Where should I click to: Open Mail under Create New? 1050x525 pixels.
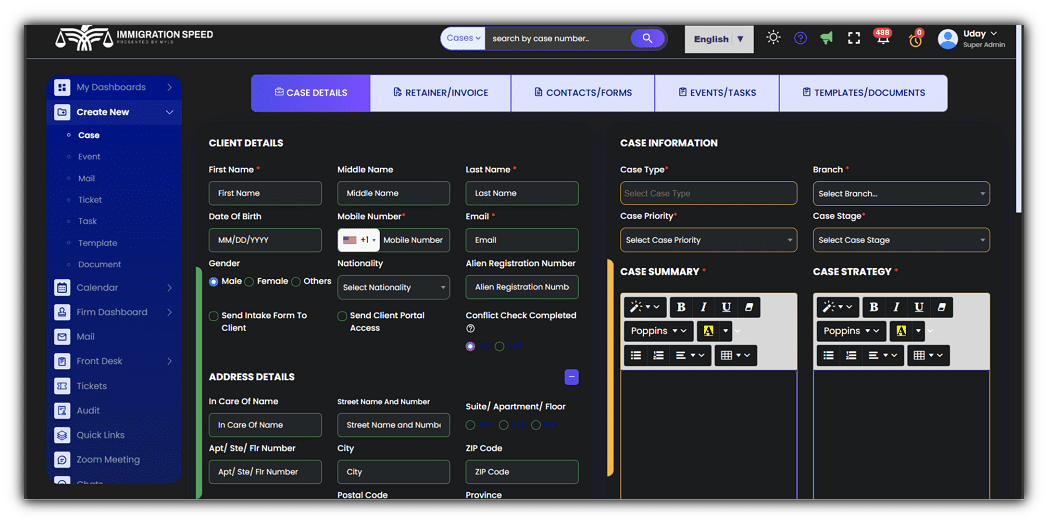click(x=86, y=178)
